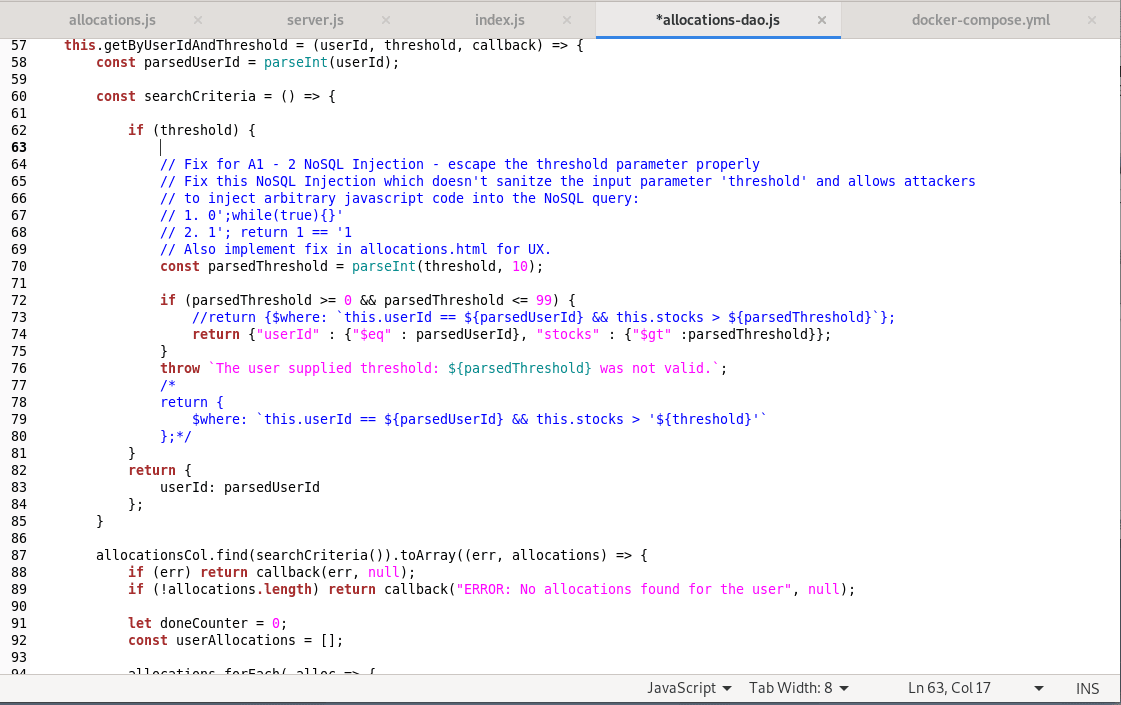Select the active allocations-dao.js tab
Screen dimensions: 1121x705
pos(716,20)
